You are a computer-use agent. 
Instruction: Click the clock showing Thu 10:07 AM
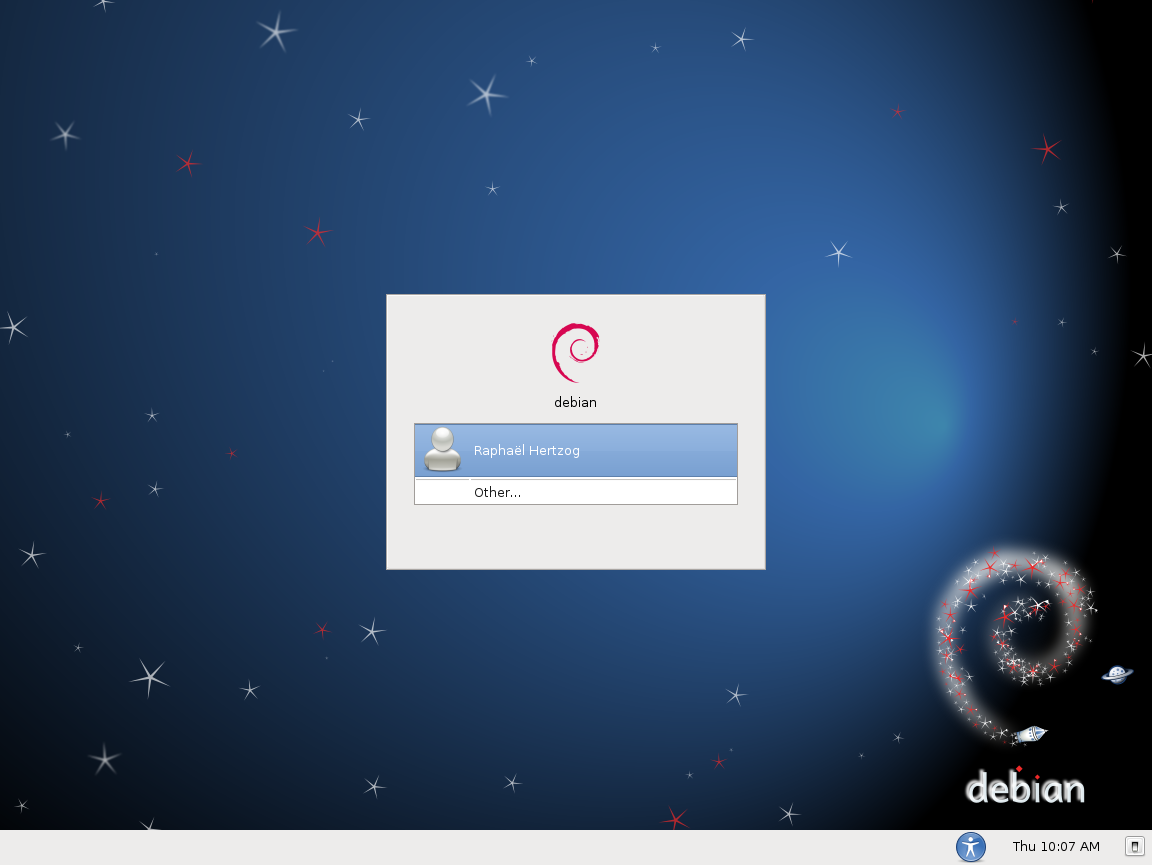point(1056,847)
